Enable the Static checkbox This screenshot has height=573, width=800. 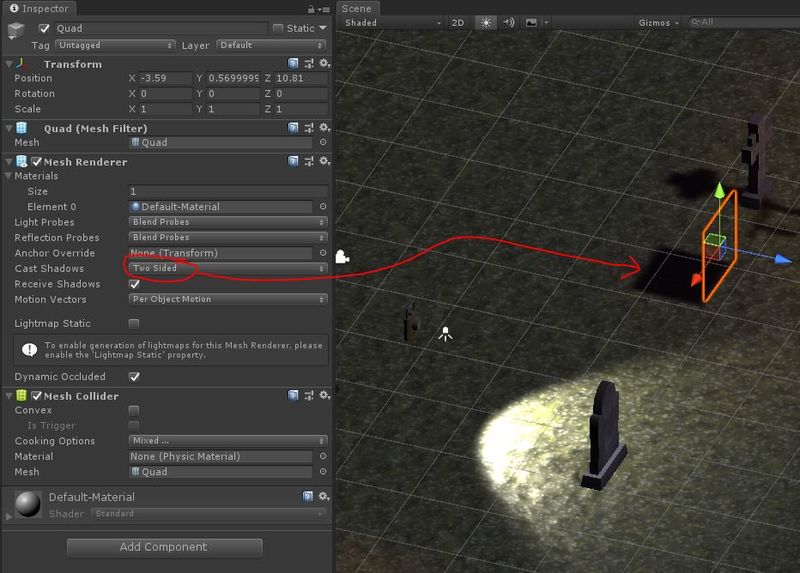(278, 28)
